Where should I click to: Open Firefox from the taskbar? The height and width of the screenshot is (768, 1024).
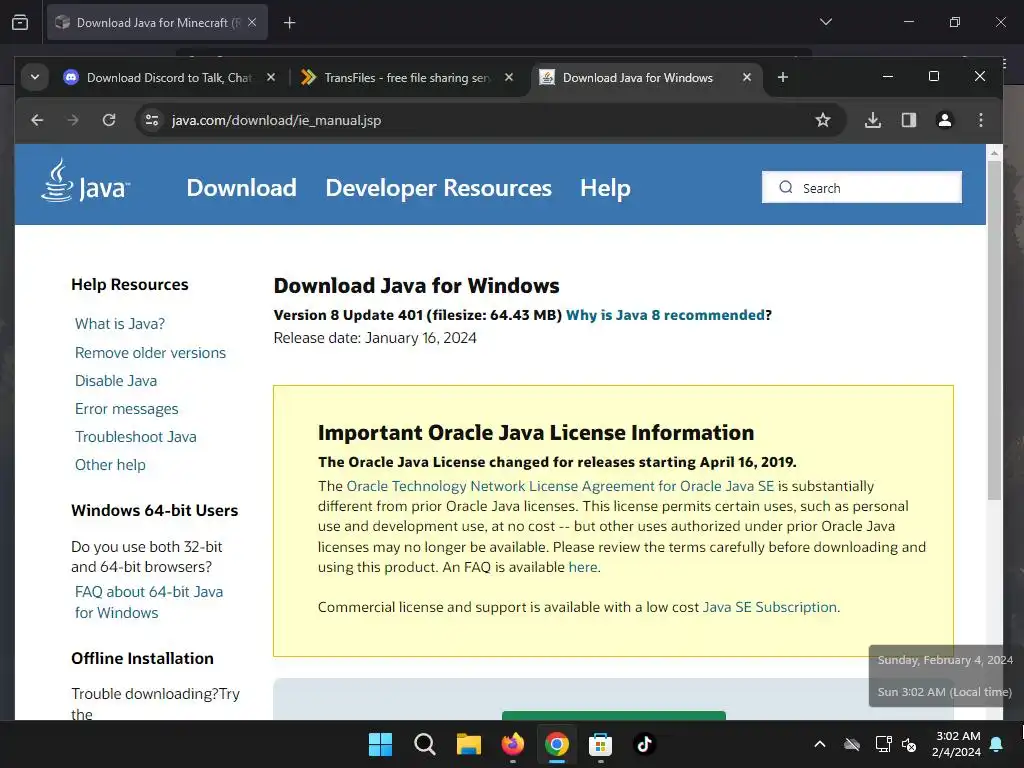pos(513,744)
